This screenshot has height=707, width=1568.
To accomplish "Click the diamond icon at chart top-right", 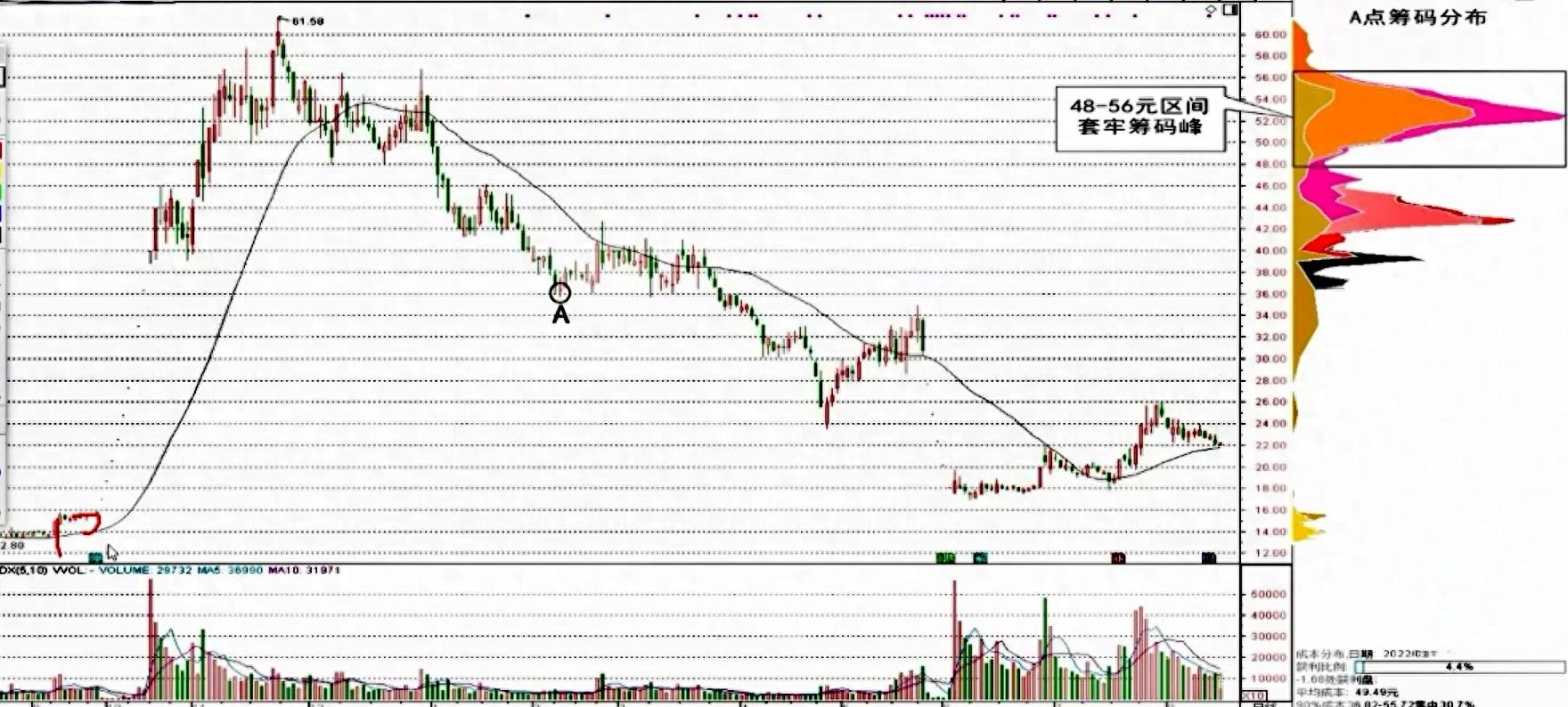I will point(1211,11).
